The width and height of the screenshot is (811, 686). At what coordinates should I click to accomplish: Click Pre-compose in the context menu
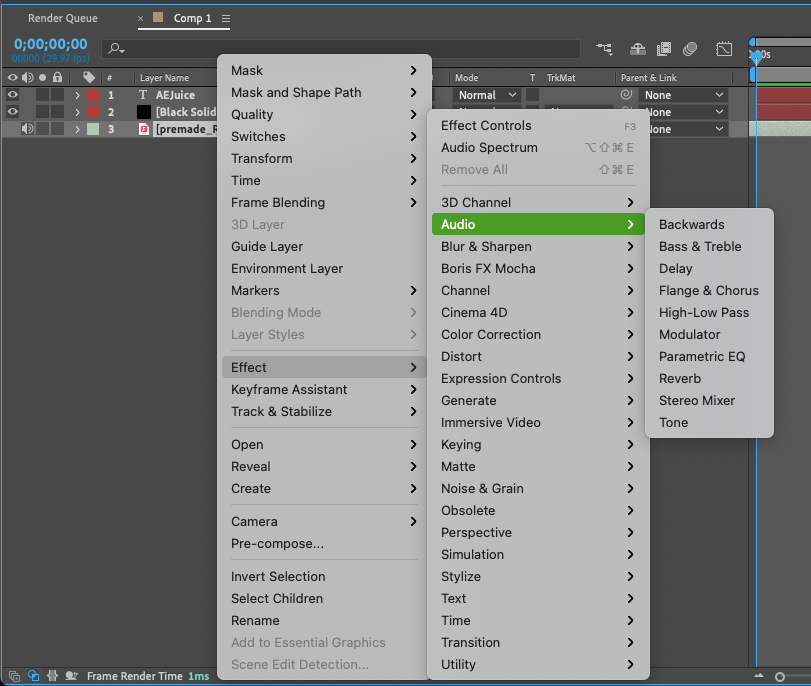tap(277, 543)
